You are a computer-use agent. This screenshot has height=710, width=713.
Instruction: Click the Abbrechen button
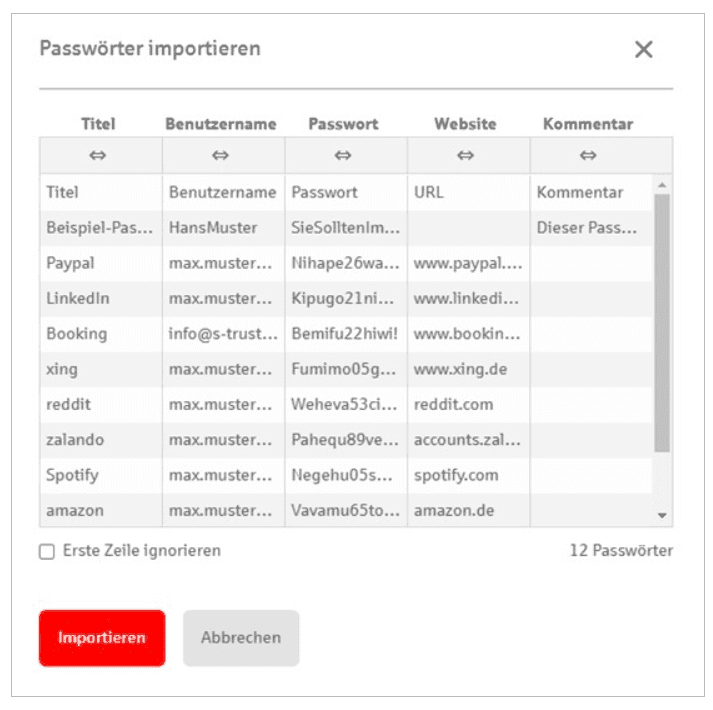coord(241,637)
